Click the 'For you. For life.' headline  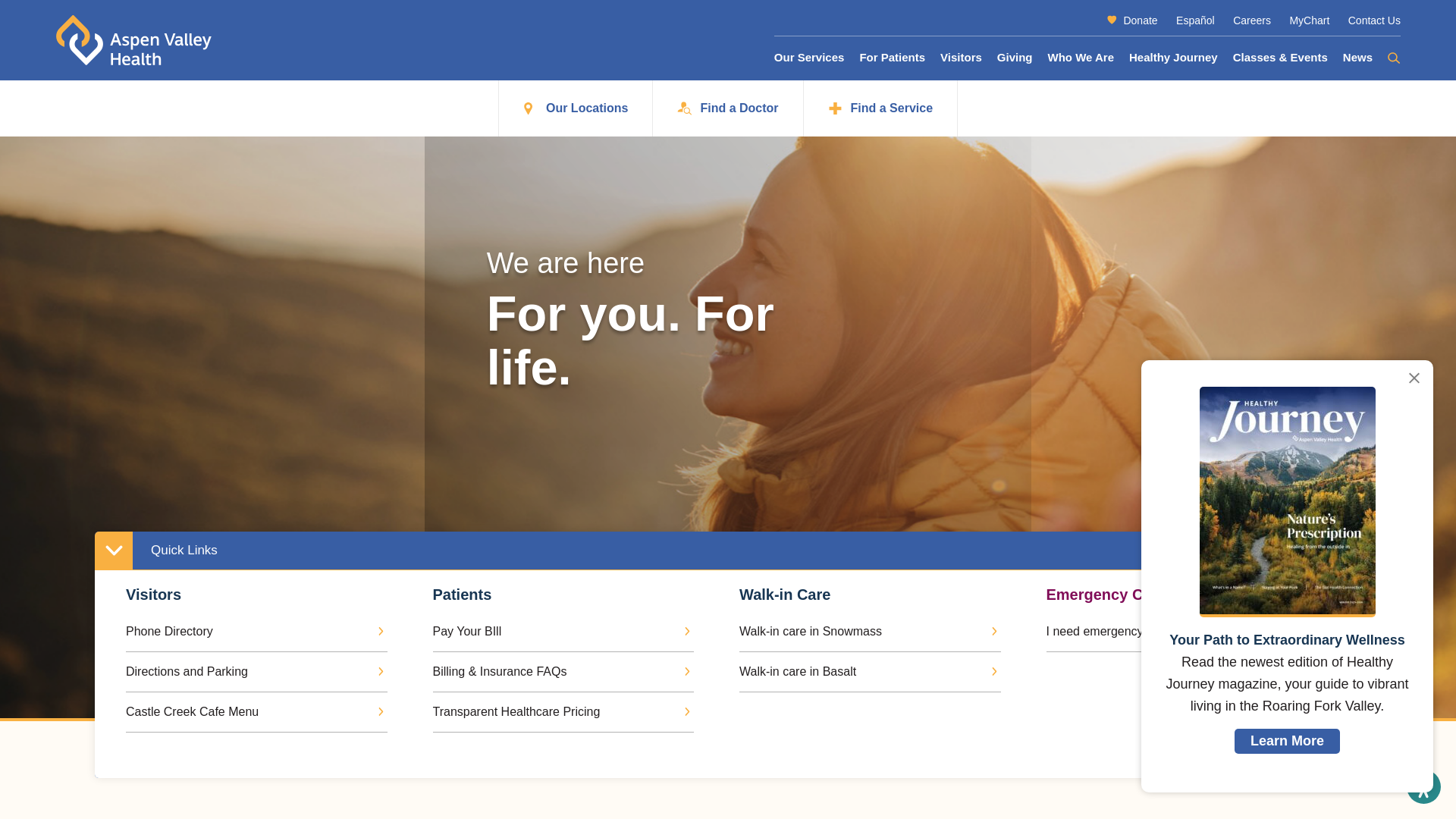point(630,341)
